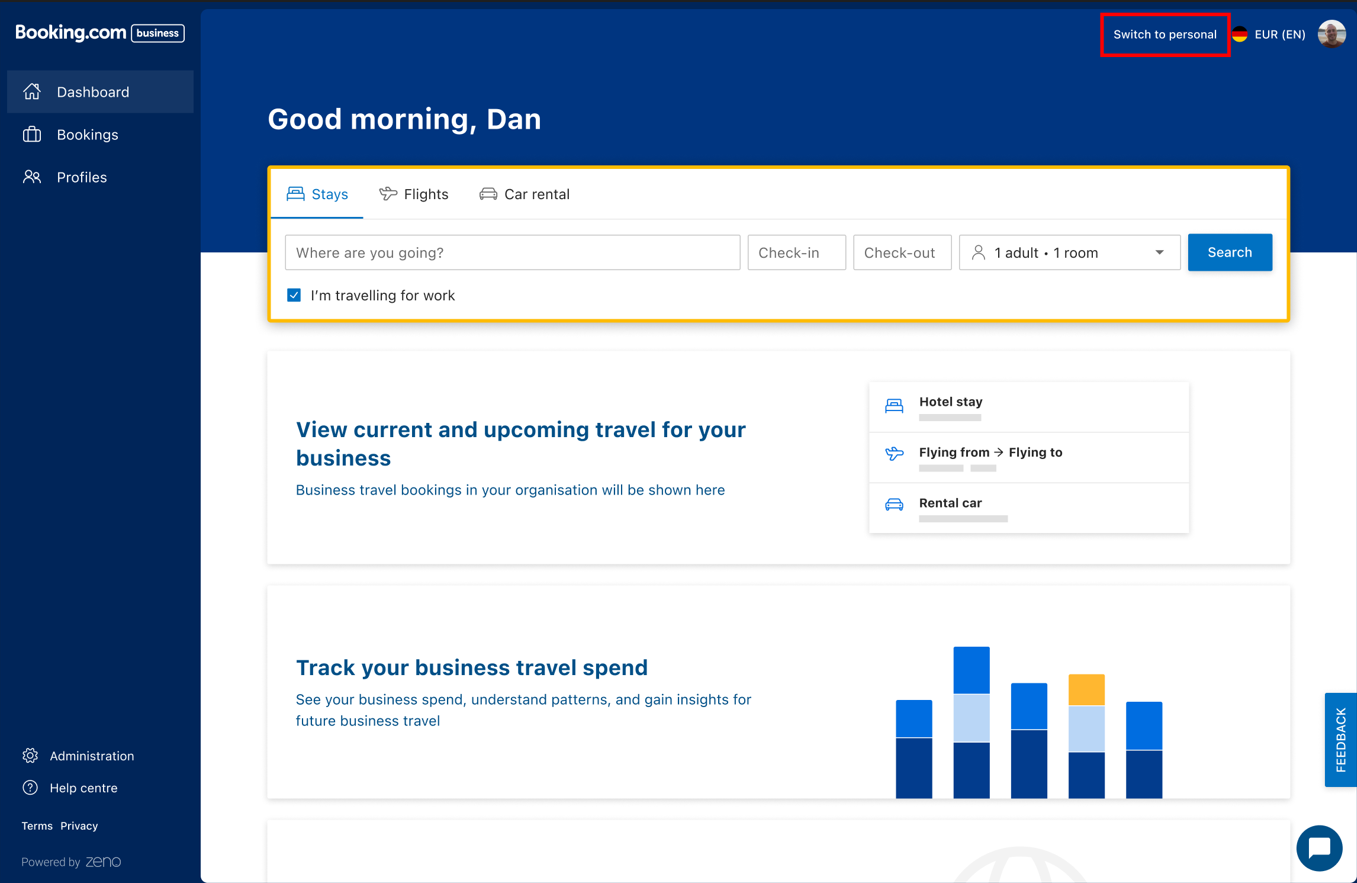
Task: Switch to personal account mode
Action: (1164, 33)
